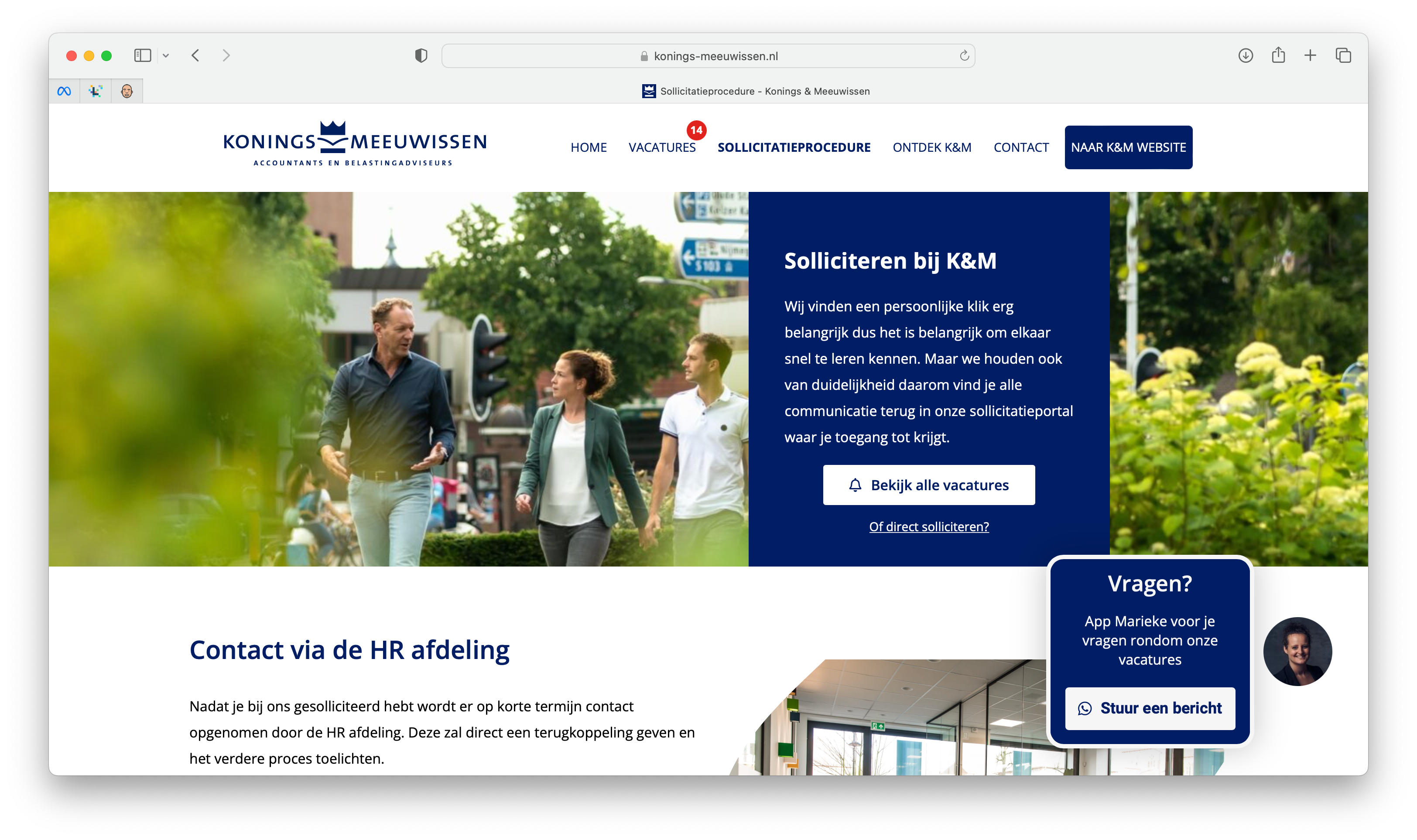
Task: Click the WhatsApp icon in the message button
Action: click(1085, 709)
